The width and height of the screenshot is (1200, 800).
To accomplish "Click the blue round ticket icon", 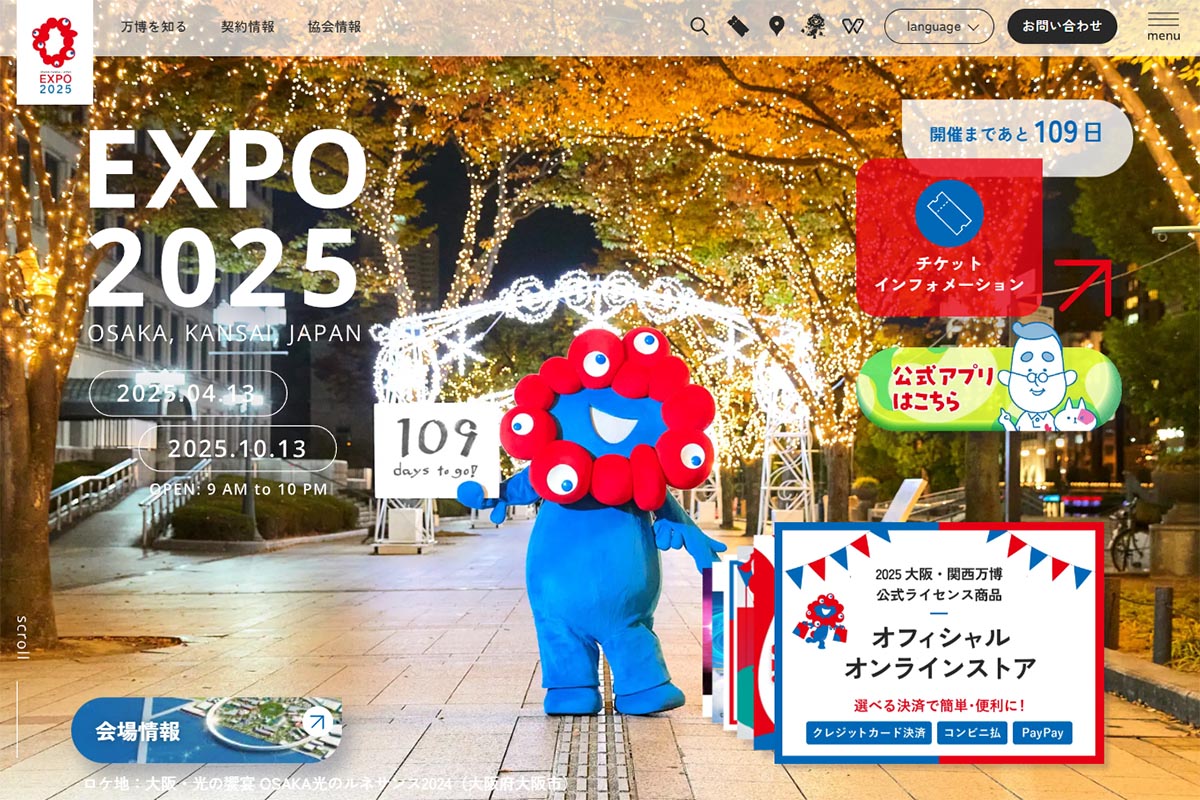I will click(949, 213).
